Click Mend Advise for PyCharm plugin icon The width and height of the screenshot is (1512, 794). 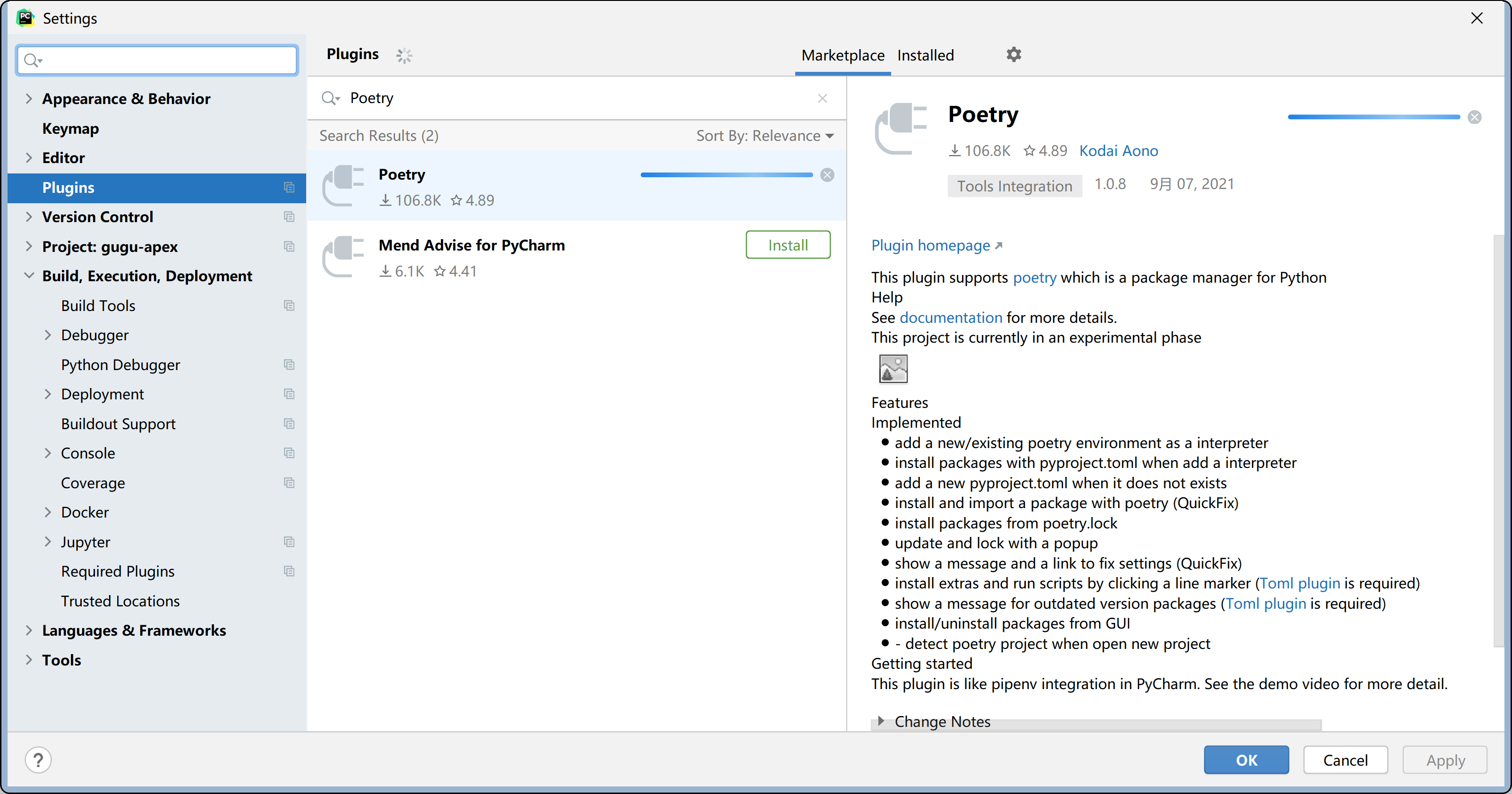point(344,256)
